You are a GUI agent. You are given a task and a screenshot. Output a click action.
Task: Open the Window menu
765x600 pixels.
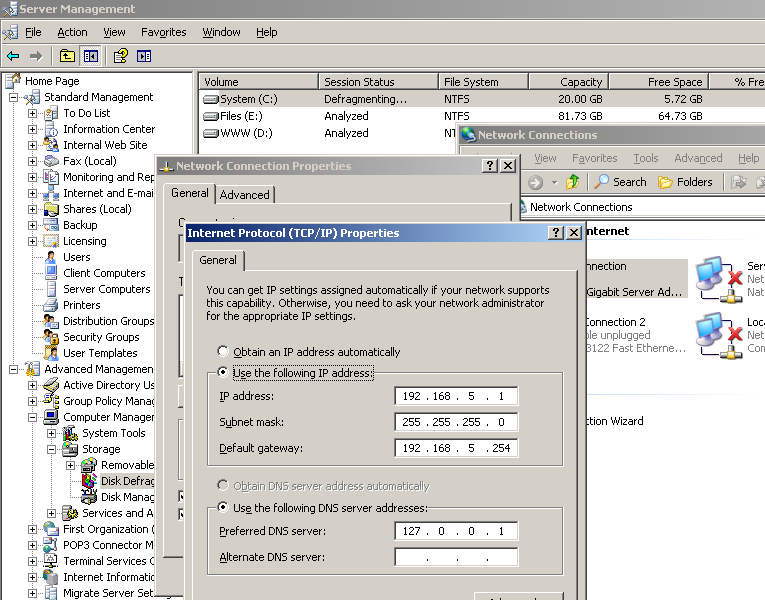[x=221, y=32]
